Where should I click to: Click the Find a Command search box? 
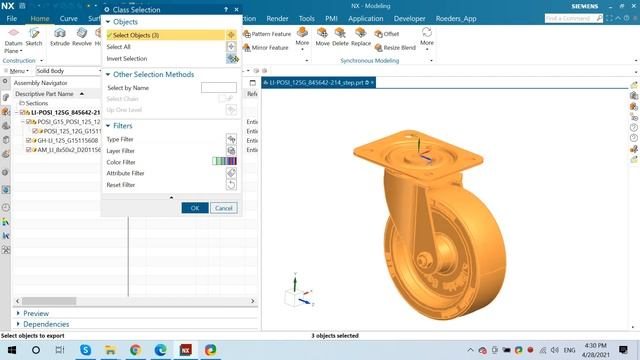click(570, 18)
